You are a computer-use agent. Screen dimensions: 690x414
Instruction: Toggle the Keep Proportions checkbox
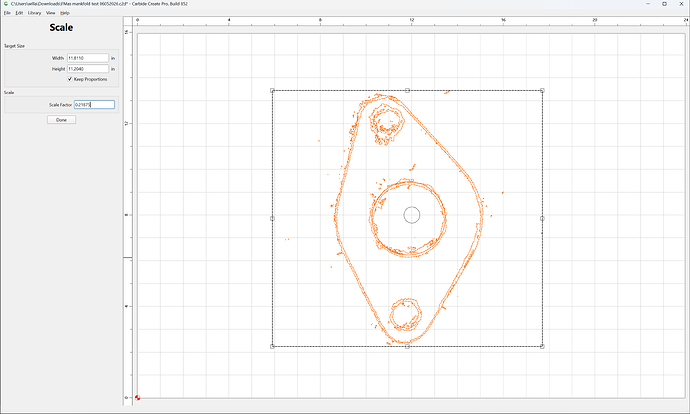point(70,79)
